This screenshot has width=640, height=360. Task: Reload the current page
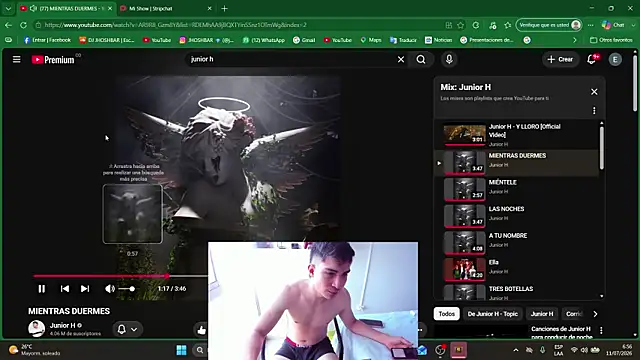tap(23, 25)
